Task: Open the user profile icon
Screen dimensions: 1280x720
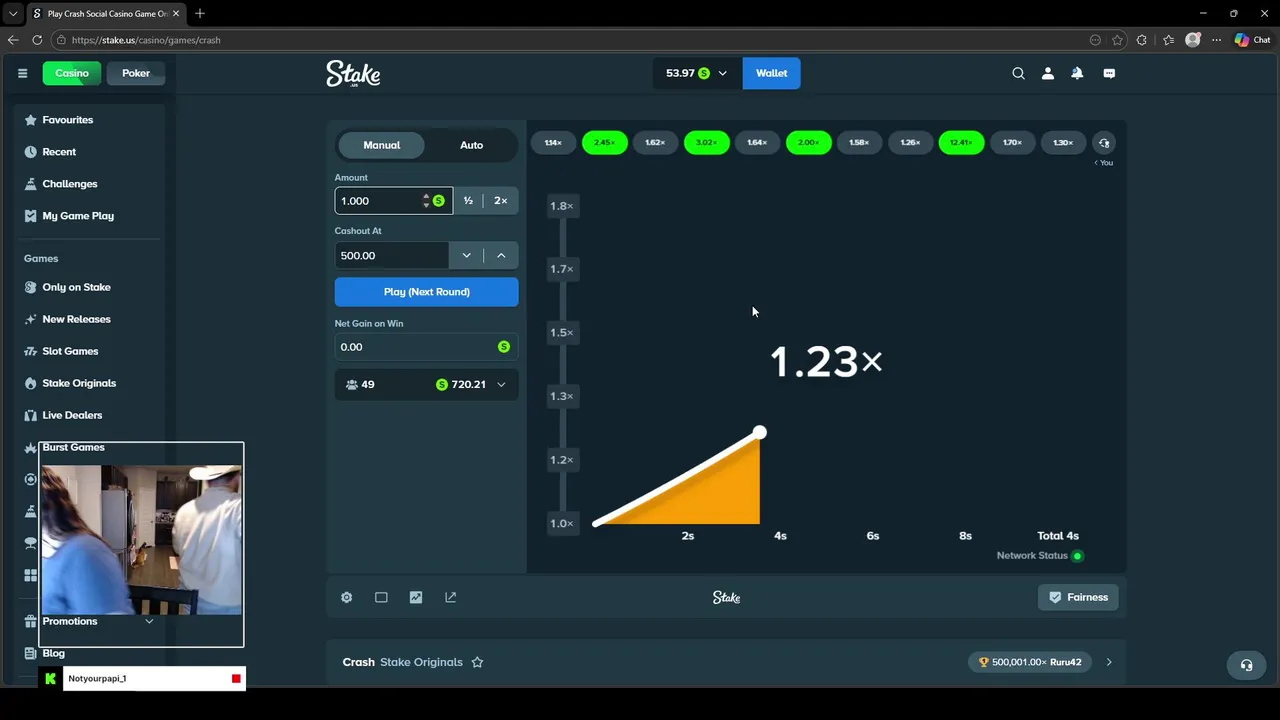Action: (1048, 73)
